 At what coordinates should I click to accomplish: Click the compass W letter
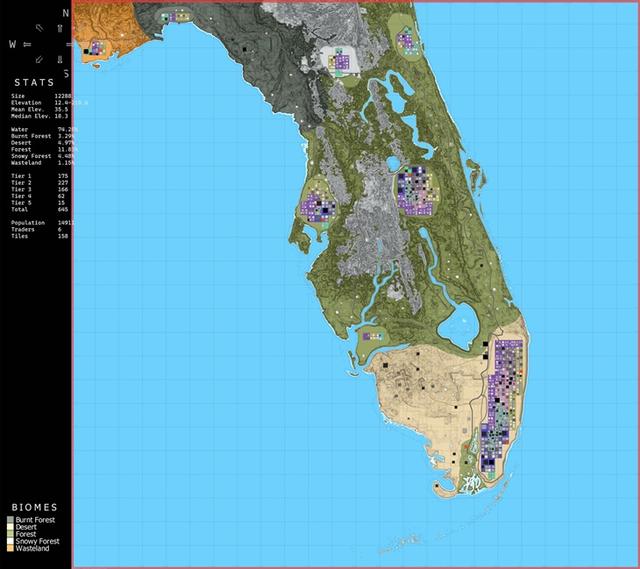click(x=13, y=44)
